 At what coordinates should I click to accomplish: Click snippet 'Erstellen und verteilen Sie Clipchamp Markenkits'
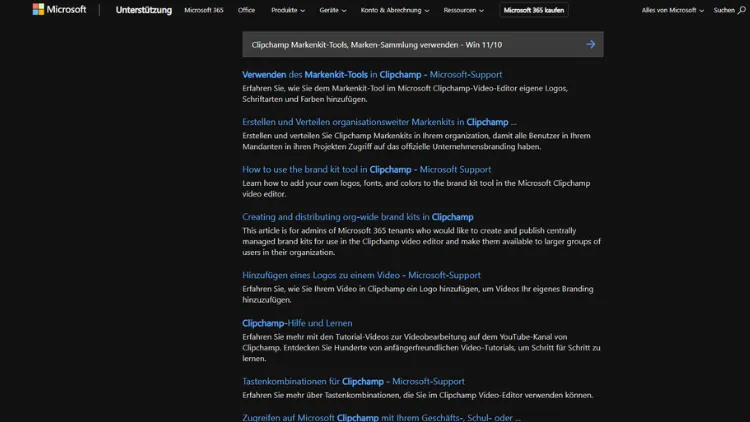point(416,141)
